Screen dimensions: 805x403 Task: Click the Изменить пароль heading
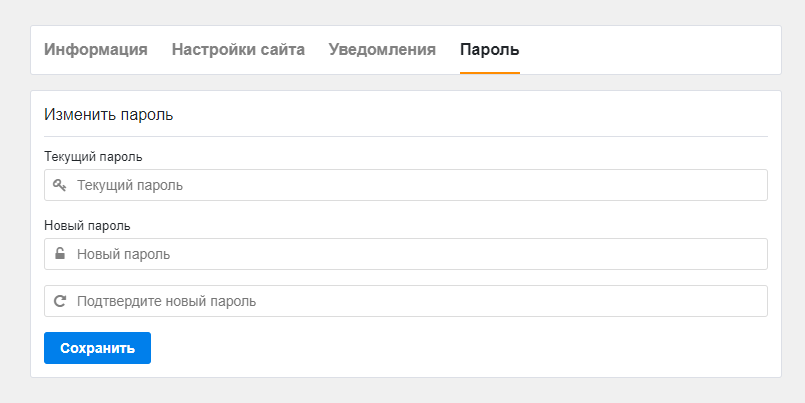pyautogui.click(x=108, y=114)
